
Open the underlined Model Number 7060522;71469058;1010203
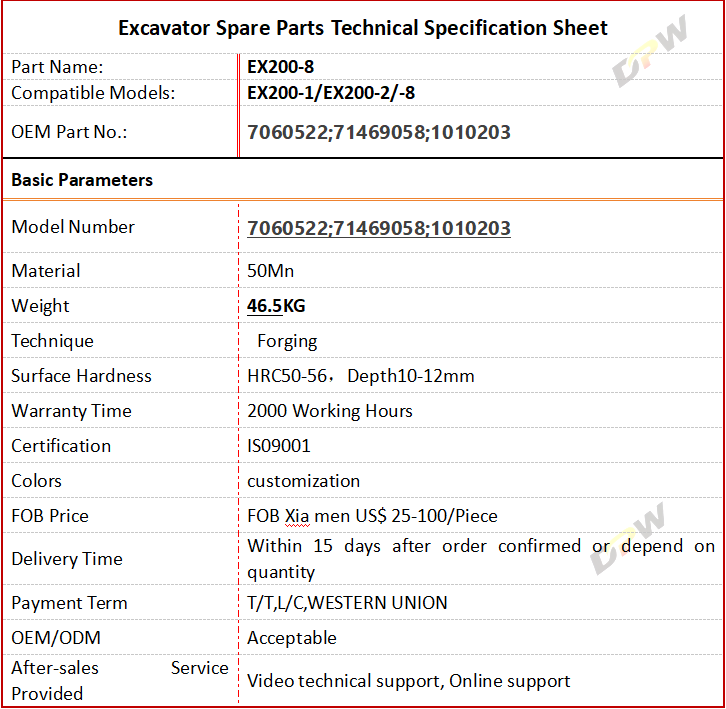pos(379,228)
